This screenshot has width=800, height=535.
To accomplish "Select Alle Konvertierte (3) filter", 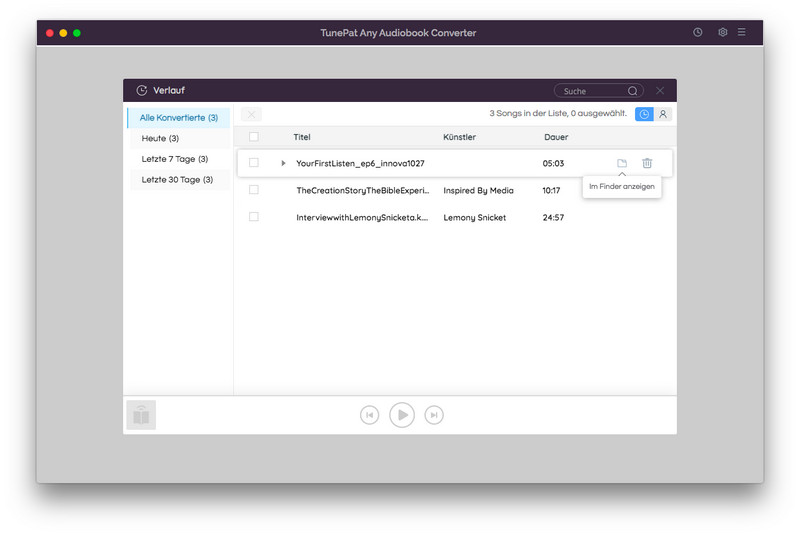I will point(179,118).
